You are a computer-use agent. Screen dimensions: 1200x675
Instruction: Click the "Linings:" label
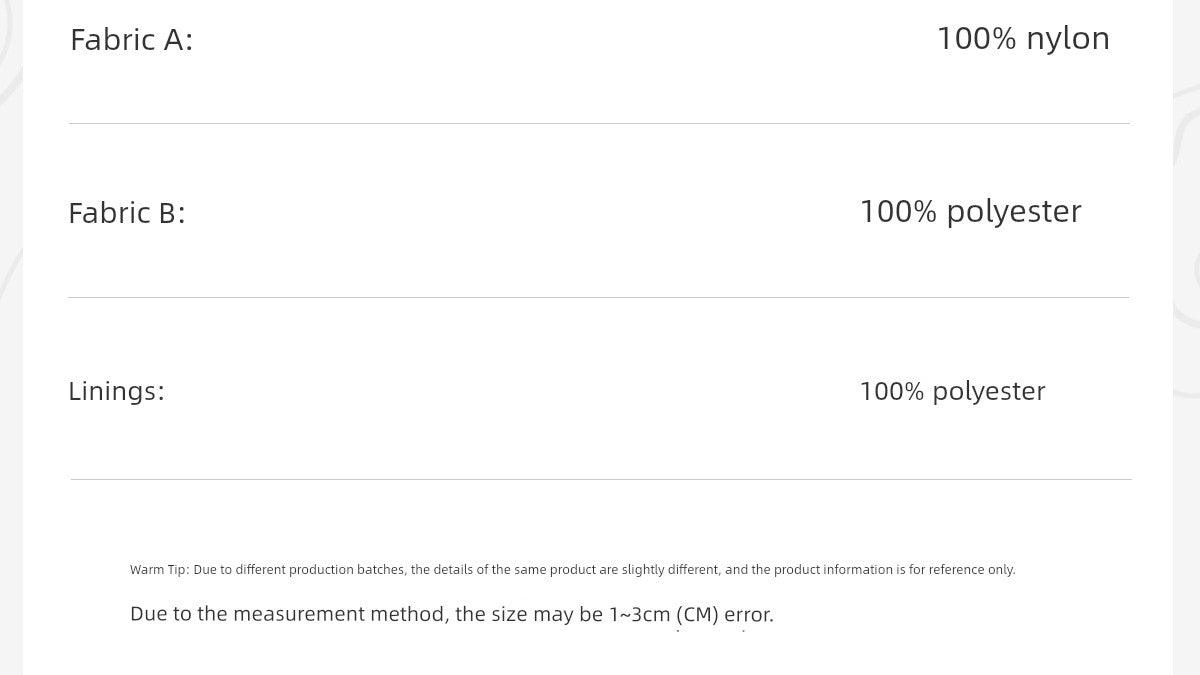(x=116, y=391)
